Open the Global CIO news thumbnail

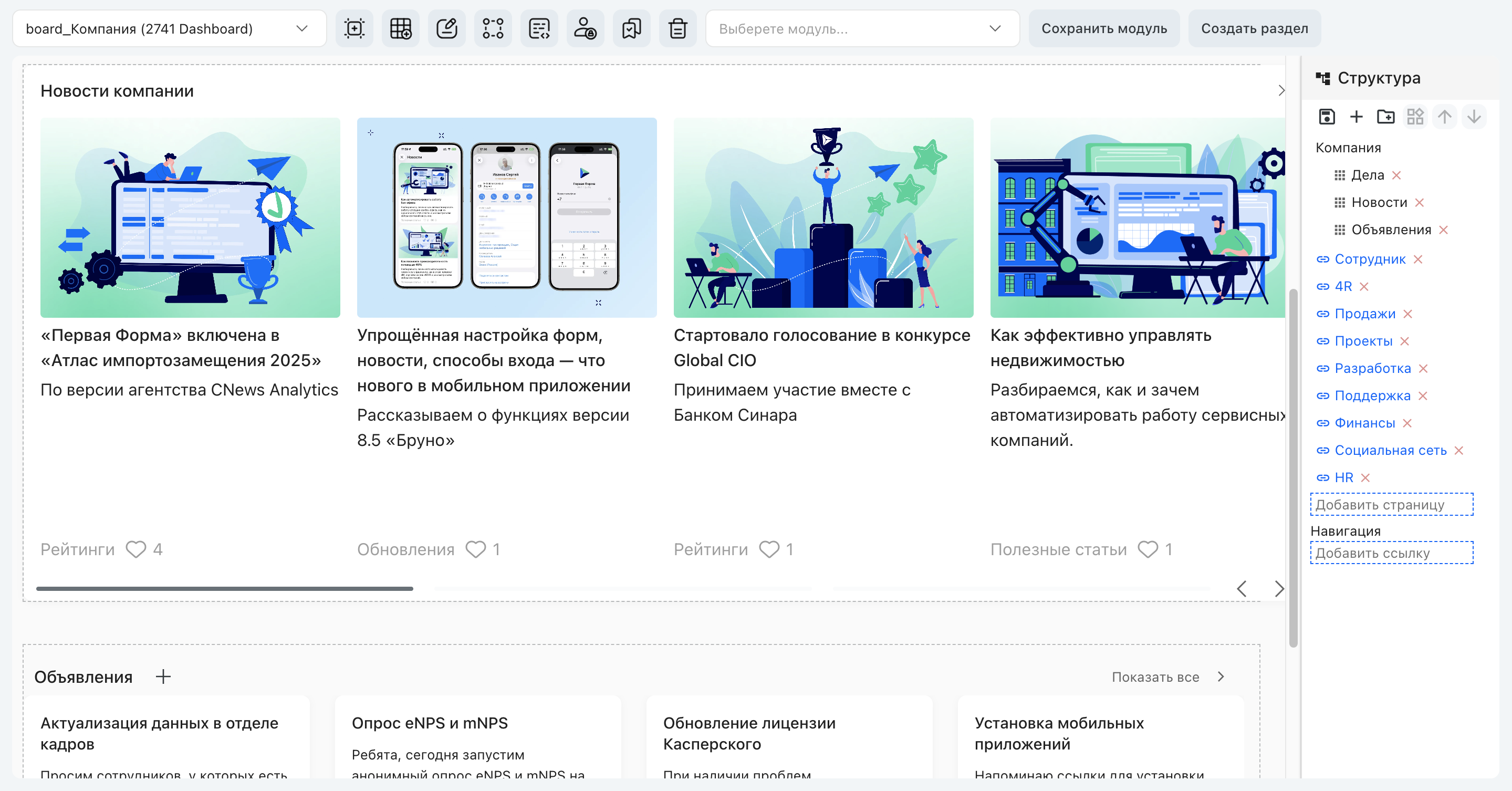tap(823, 217)
